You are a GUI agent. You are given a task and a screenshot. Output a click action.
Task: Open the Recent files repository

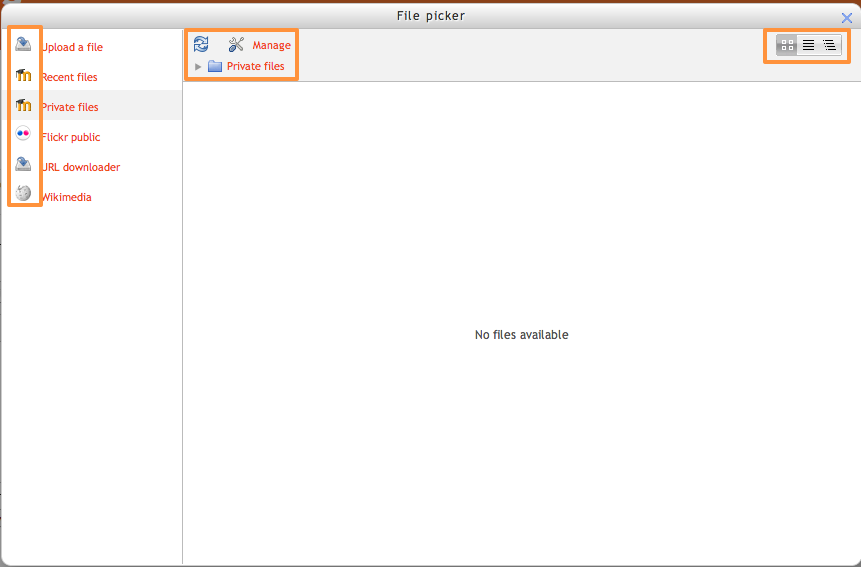(69, 77)
